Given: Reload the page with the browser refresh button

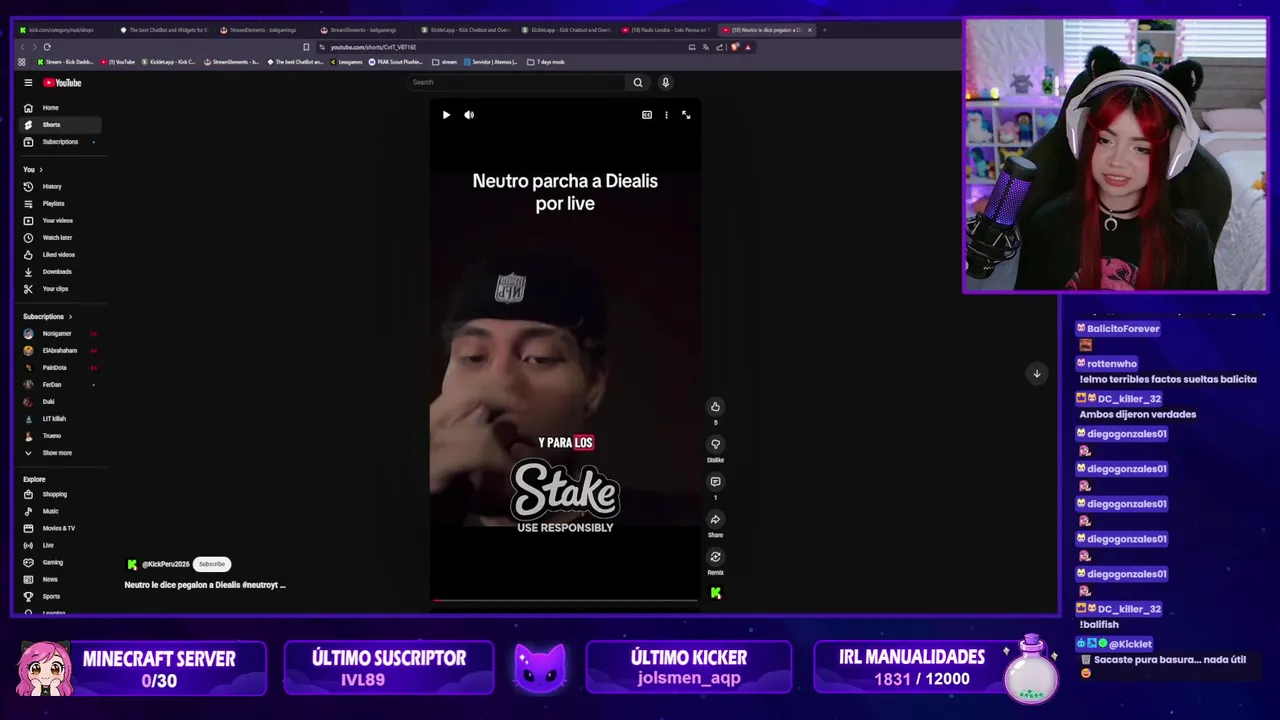Looking at the screenshot, I should [47, 47].
